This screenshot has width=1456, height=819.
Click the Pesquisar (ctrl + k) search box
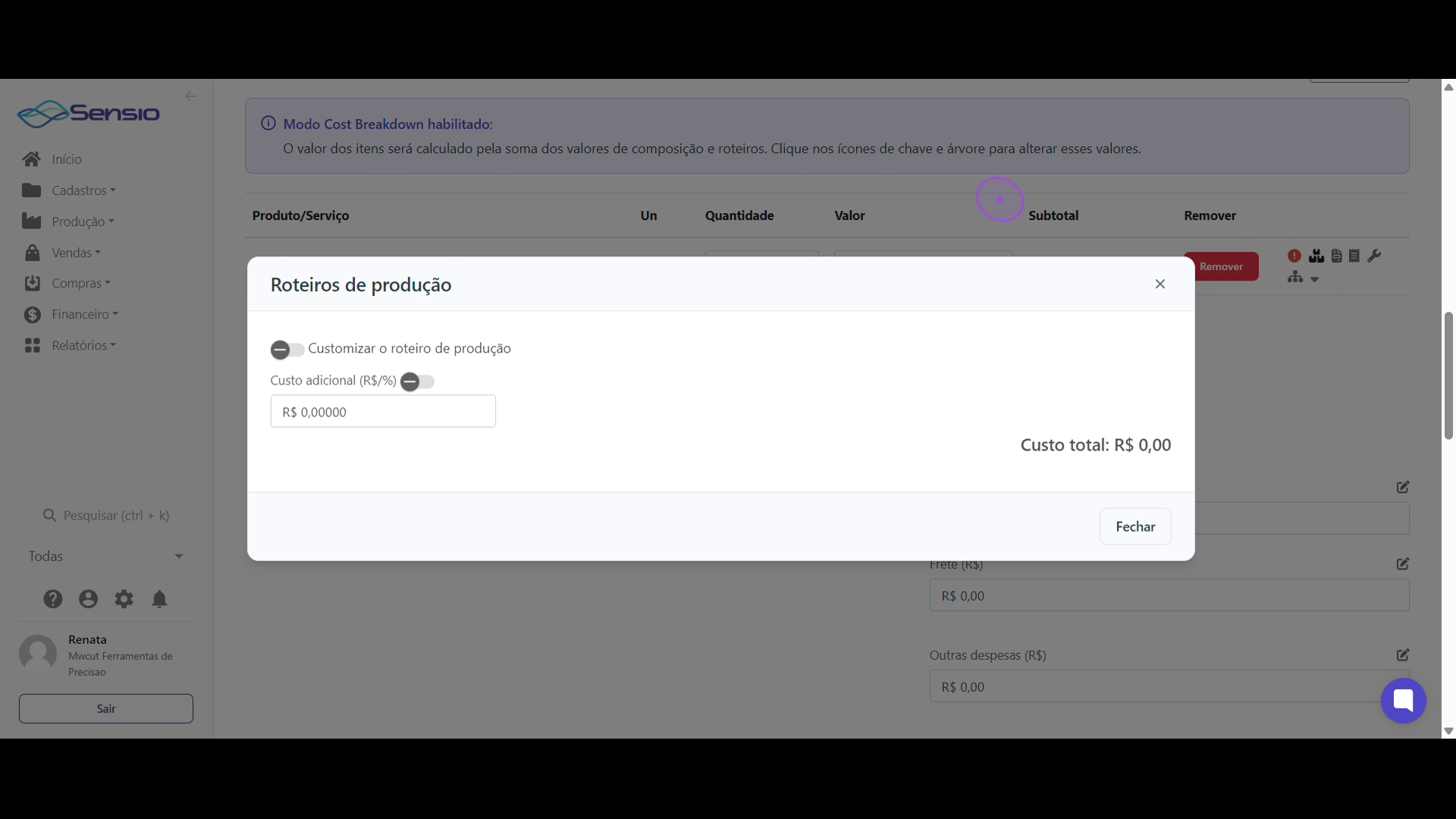(106, 516)
